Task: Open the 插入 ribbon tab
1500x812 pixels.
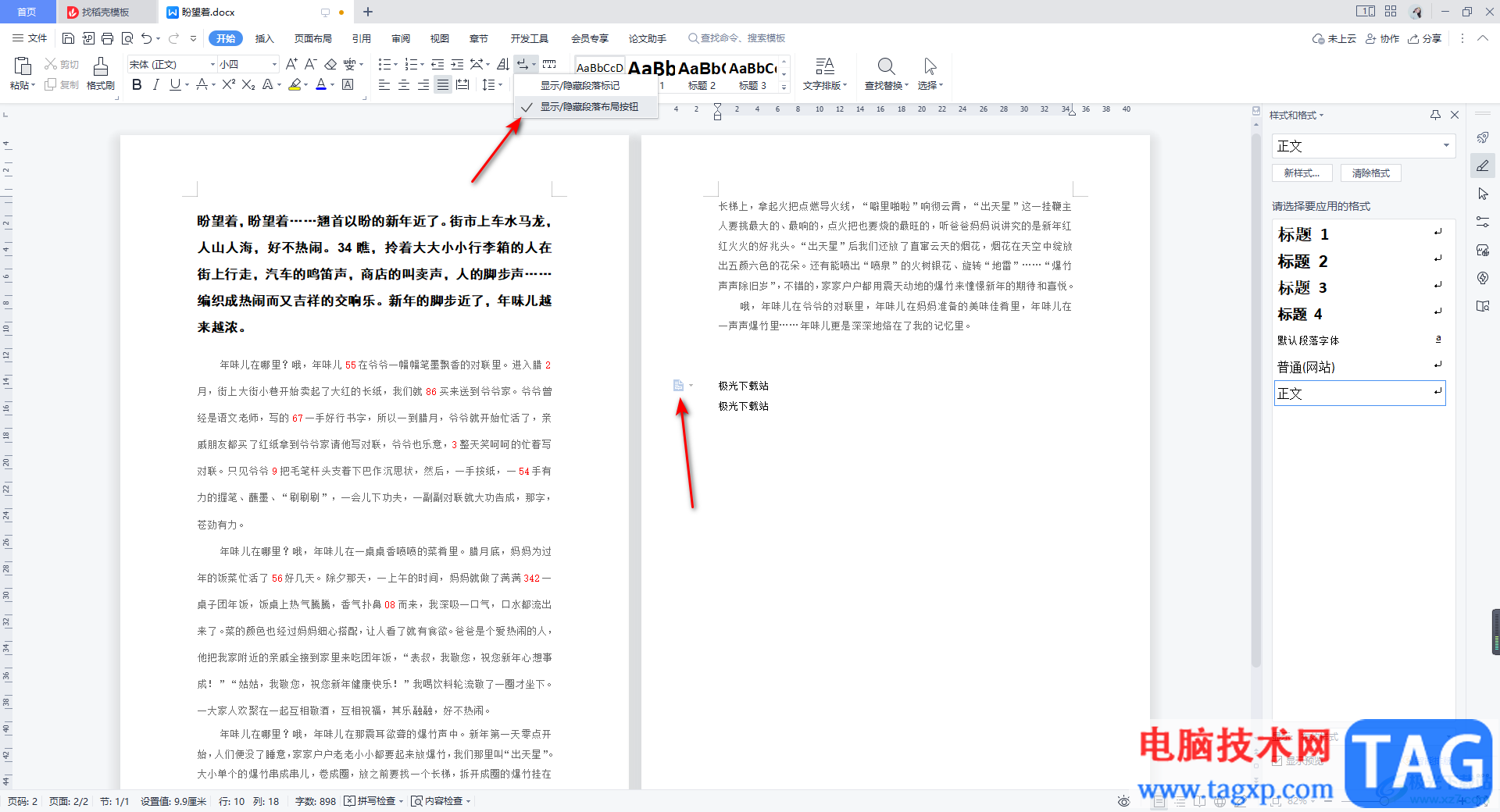Action: tap(265, 38)
